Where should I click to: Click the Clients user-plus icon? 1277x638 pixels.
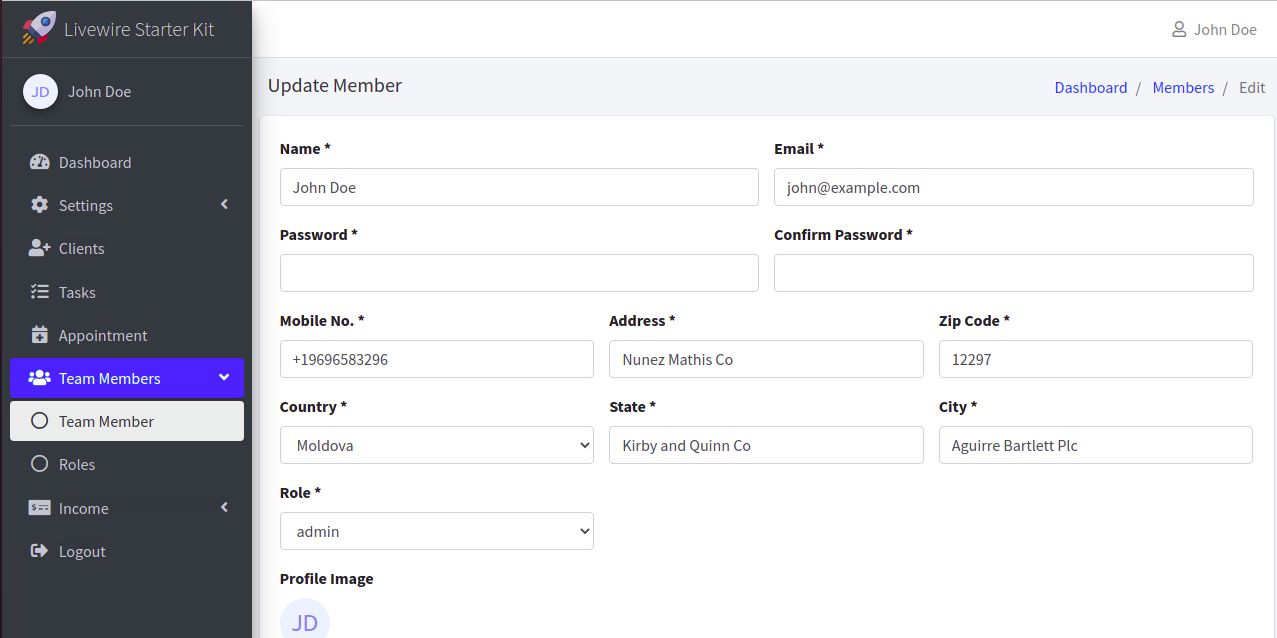[40, 248]
